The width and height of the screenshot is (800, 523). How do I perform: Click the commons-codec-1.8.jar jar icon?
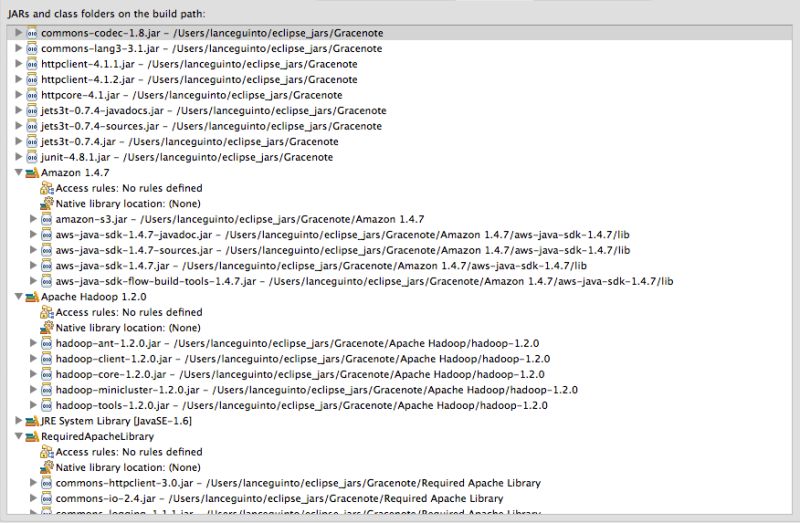(32, 33)
